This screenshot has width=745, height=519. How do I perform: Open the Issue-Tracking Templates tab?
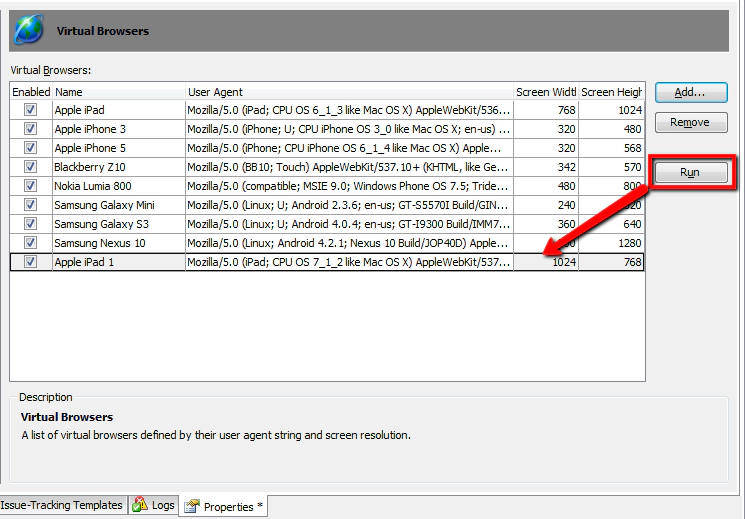pyautogui.click(x=62, y=505)
